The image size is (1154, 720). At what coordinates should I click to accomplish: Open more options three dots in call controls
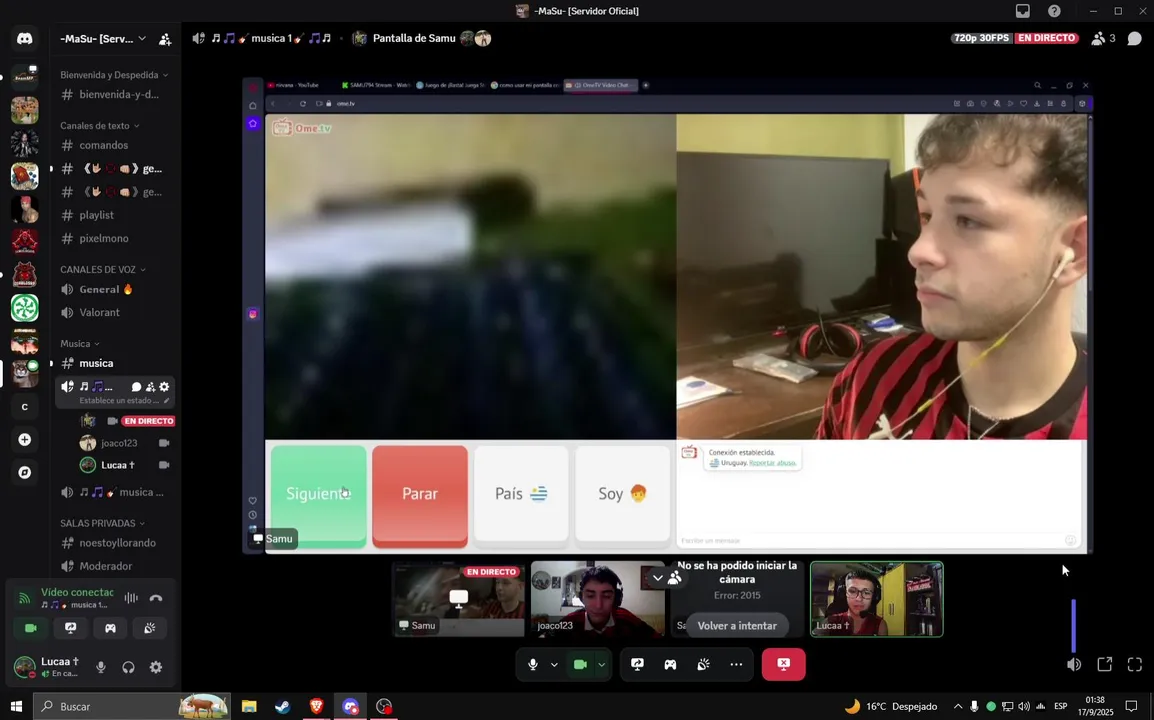(x=736, y=665)
